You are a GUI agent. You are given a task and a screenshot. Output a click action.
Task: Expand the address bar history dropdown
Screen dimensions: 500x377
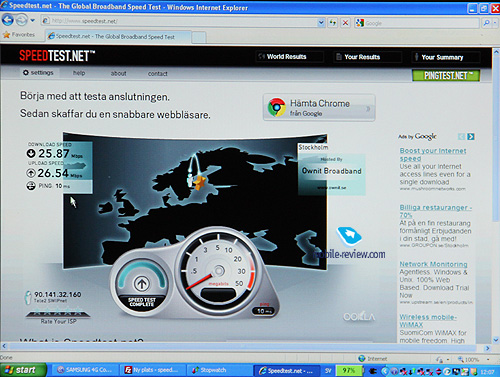[321, 22]
